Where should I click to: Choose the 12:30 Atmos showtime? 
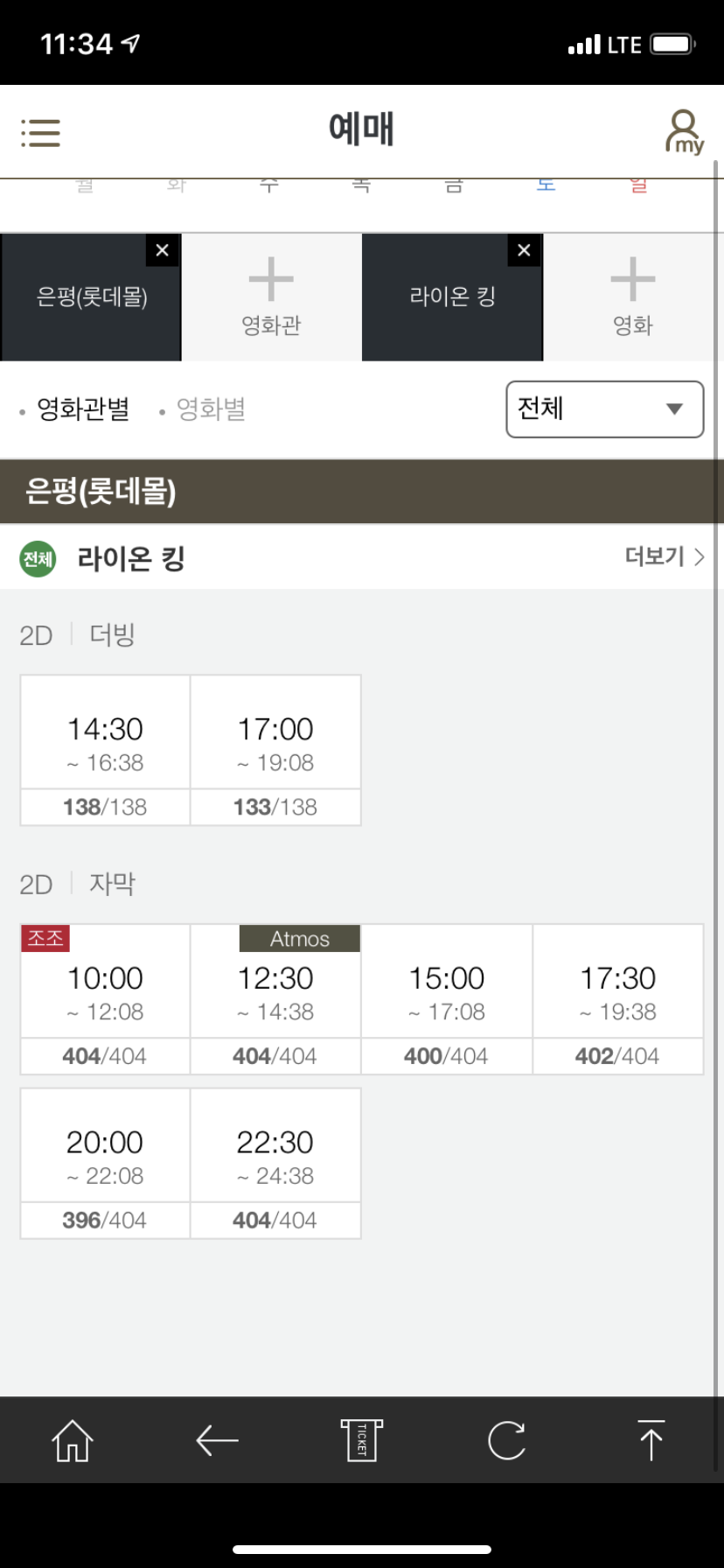click(275, 999)
